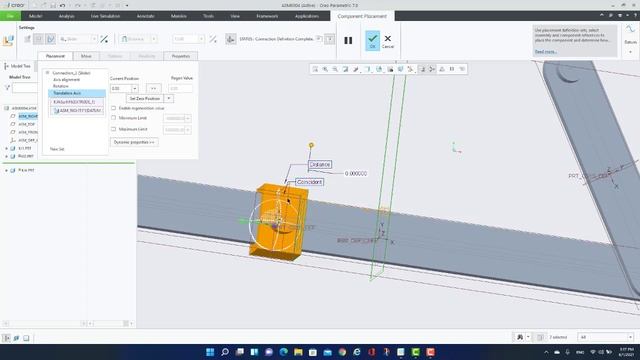Click the saved orientations icon in graphics toolbar

click(x=379, y=69)
